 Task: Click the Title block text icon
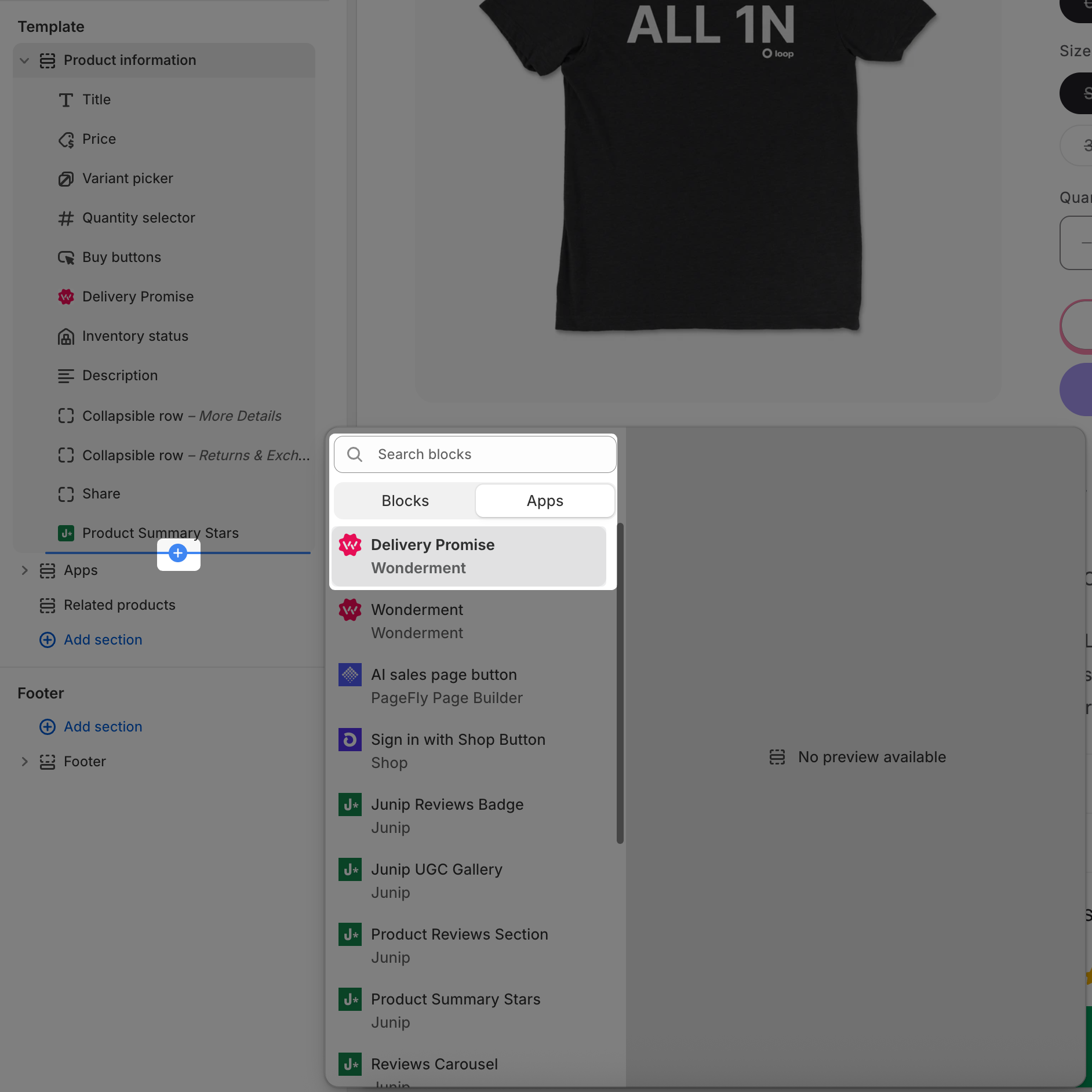tap(66, 100)
